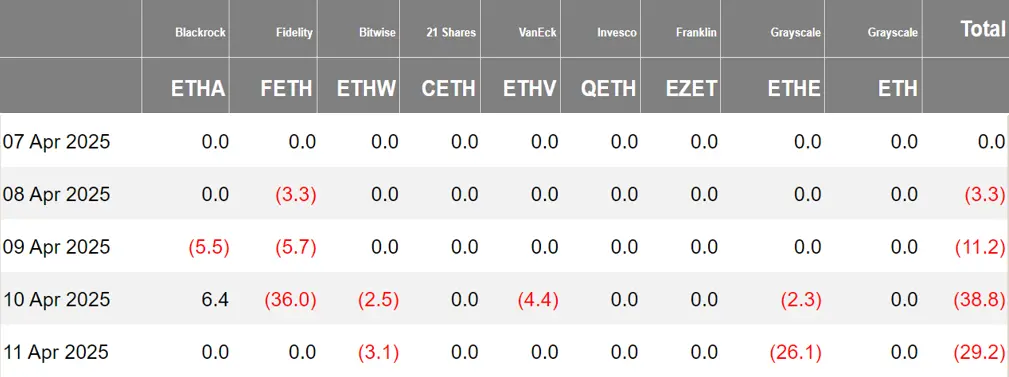Click the Franklin issuer label
The width and height of the screenshot is (1009, 377).
click(696, 33)
